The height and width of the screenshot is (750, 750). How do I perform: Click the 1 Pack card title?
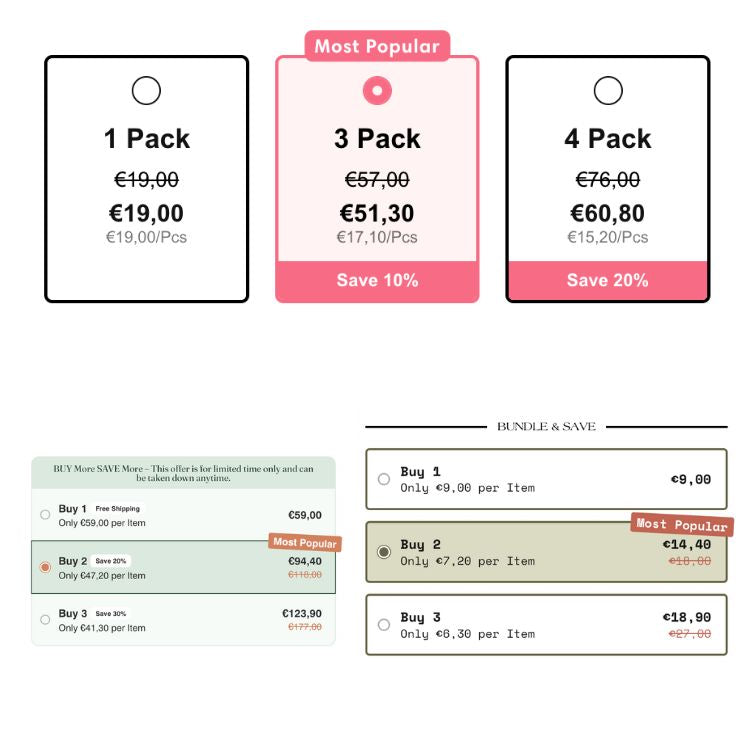tap(147, 139)
